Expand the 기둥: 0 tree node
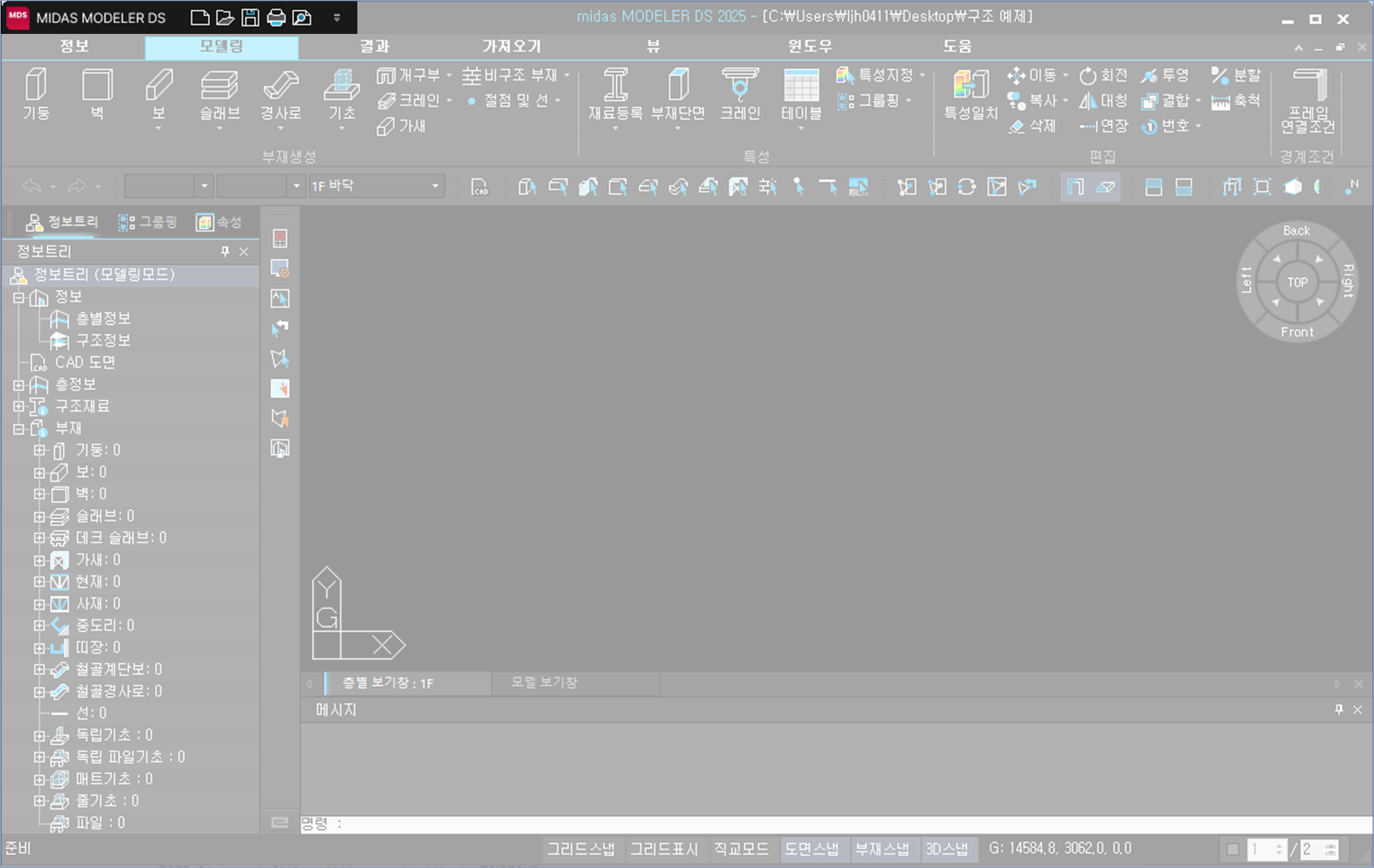 click(x=39, y=450)
